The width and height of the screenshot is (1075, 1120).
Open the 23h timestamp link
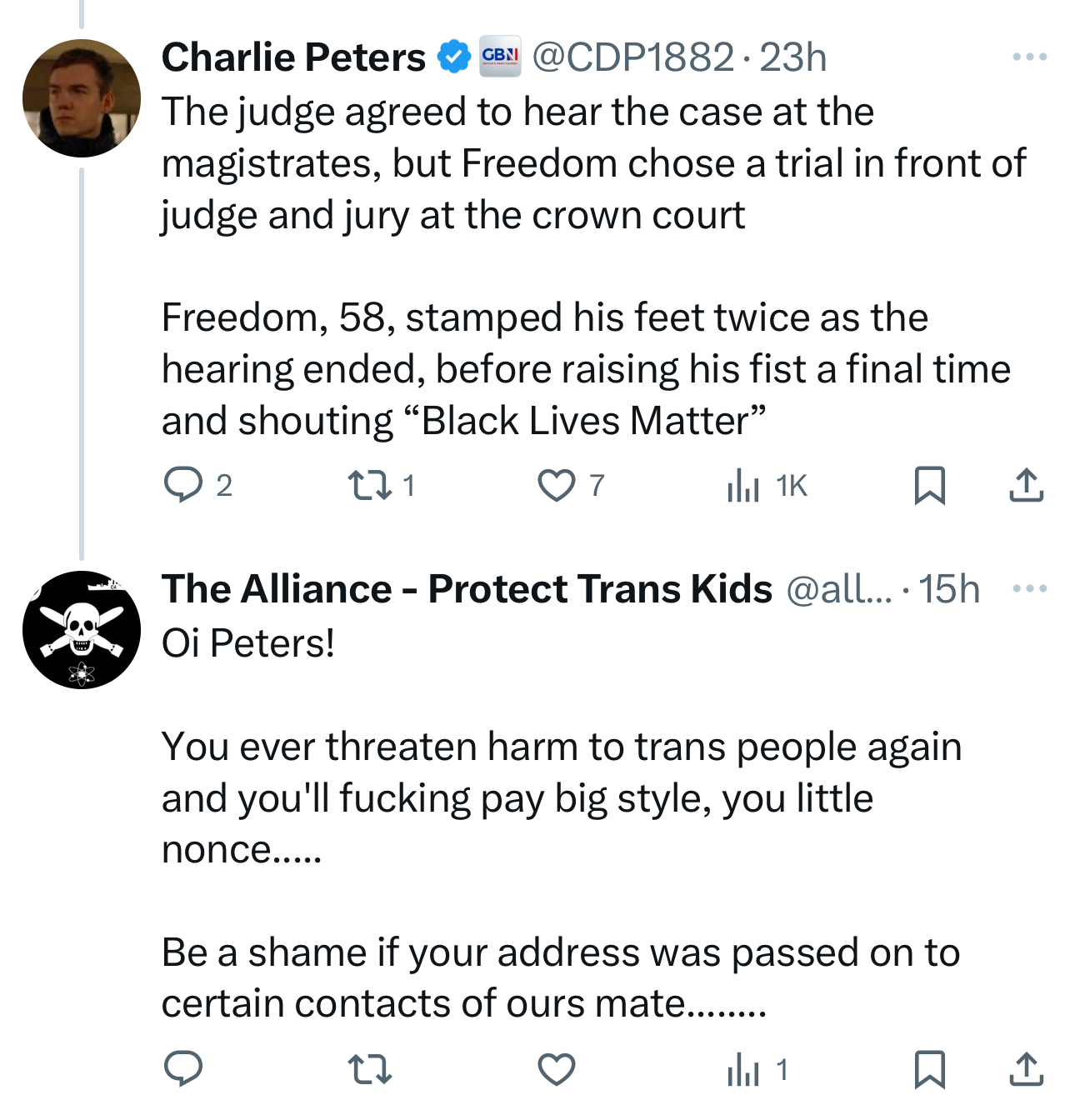[792, 57]
